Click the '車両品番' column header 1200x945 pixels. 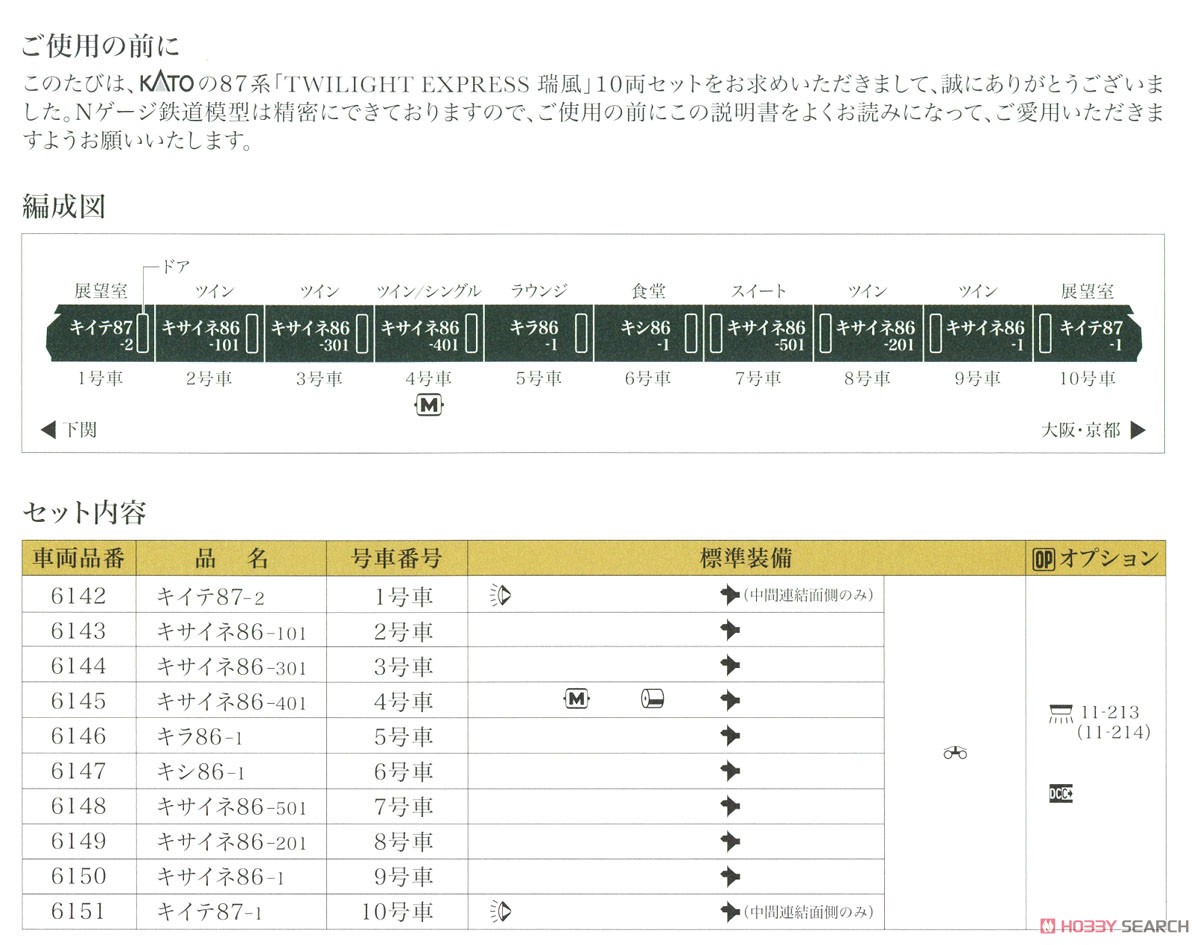(79, 559)
